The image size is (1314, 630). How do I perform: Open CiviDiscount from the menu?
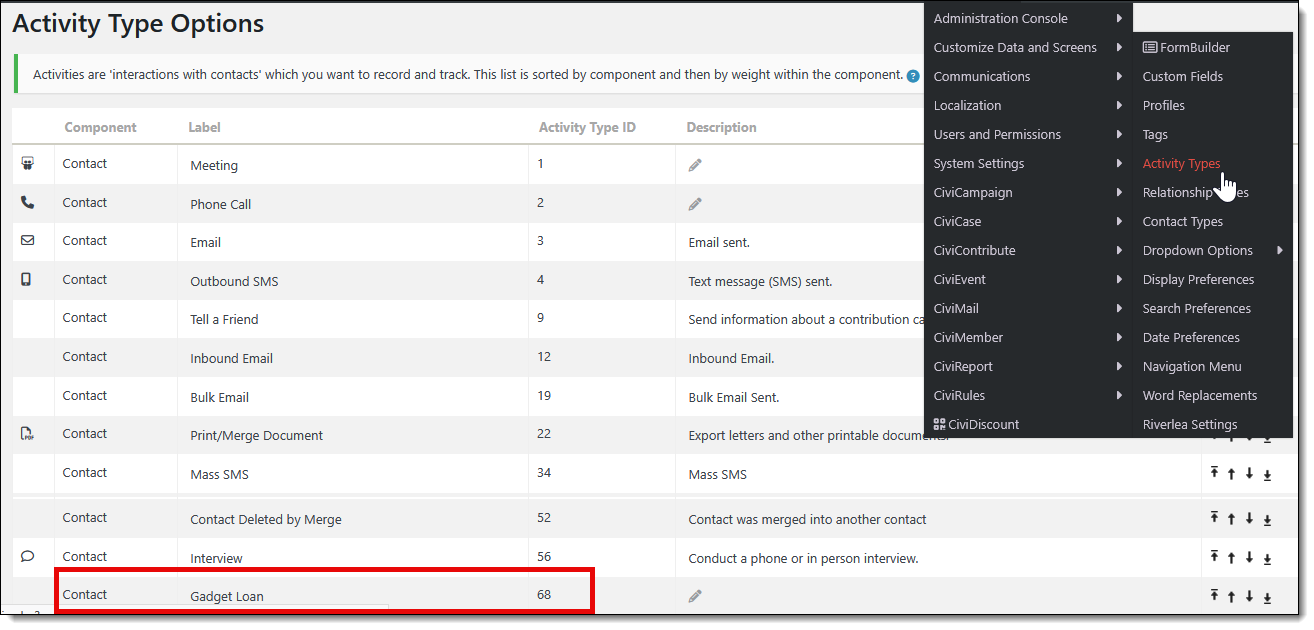pos(976,424)
